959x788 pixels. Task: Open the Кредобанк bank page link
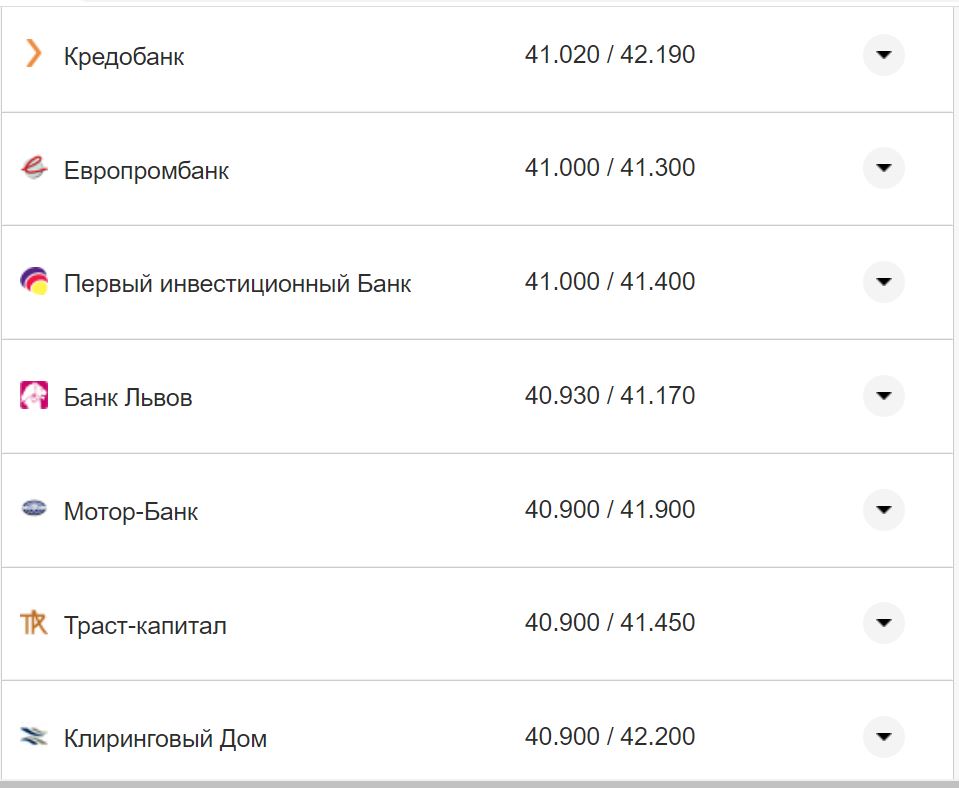[123, 56]
